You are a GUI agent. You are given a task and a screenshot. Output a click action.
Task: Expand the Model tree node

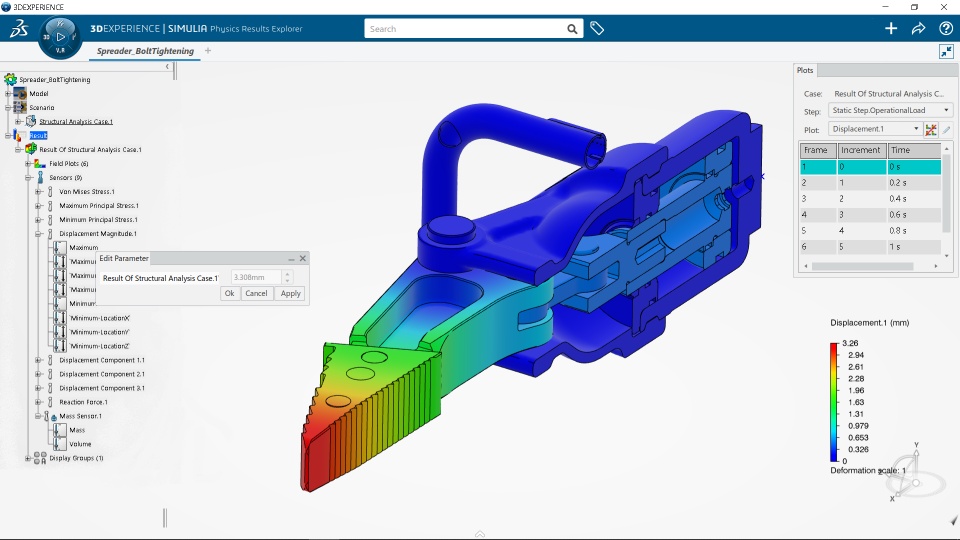pos(8,94)
